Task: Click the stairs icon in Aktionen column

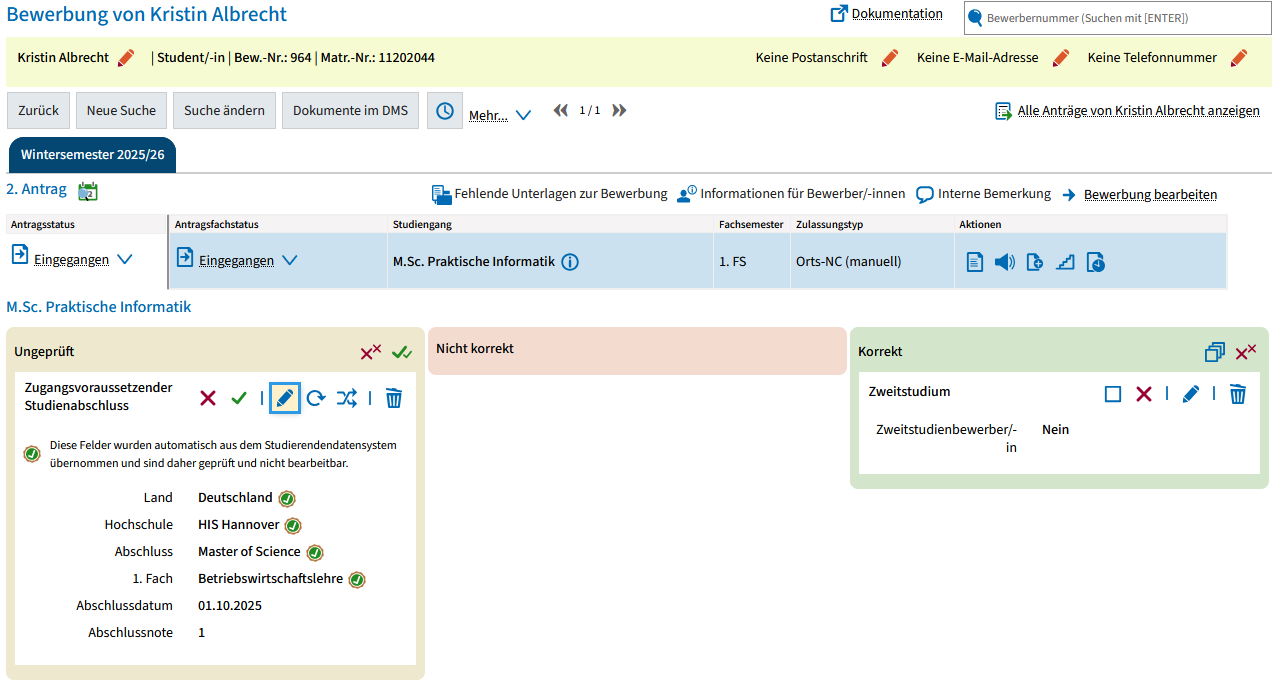Action: (x=1065, y=262)
